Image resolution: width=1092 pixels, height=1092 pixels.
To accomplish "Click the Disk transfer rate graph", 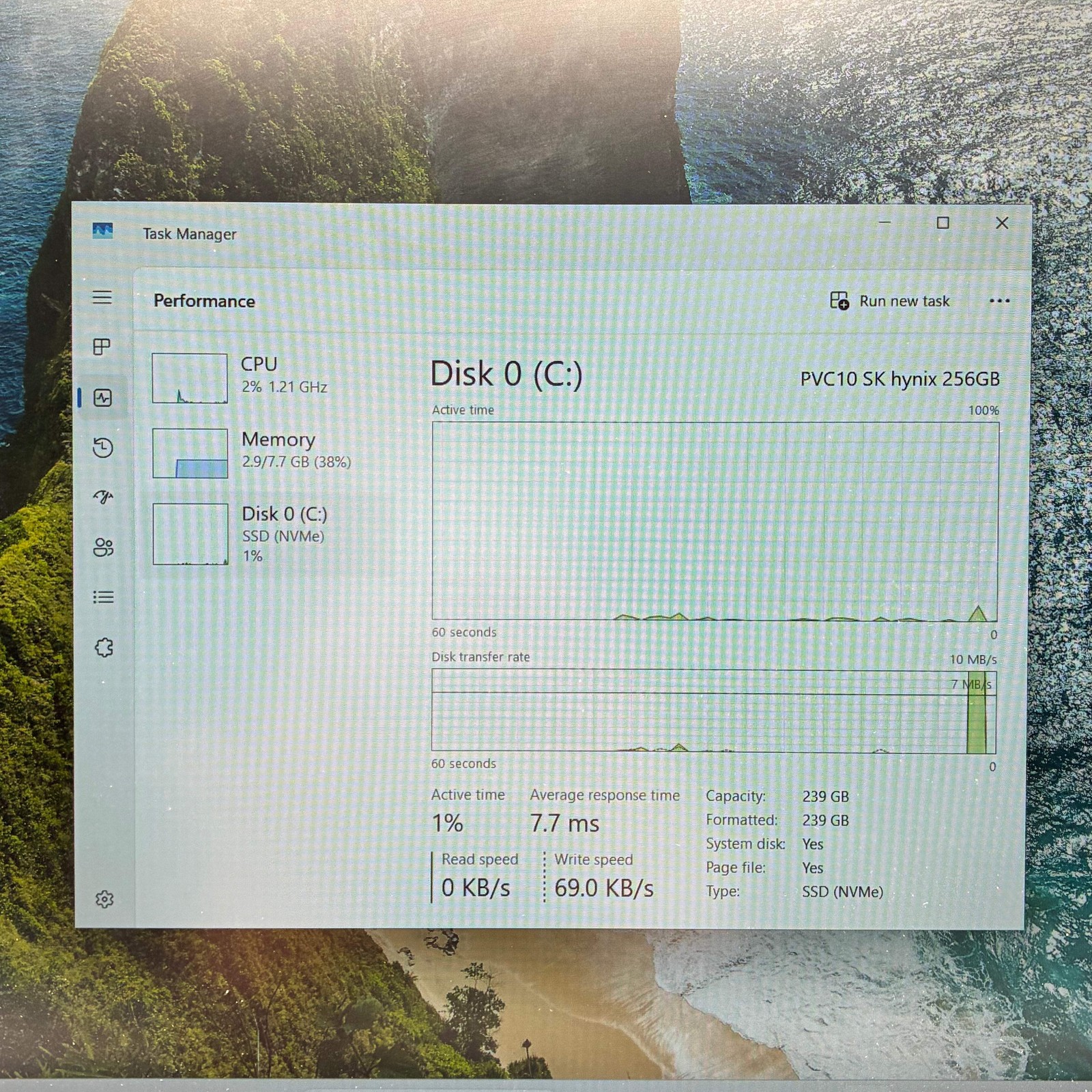I will pos(714,711).
